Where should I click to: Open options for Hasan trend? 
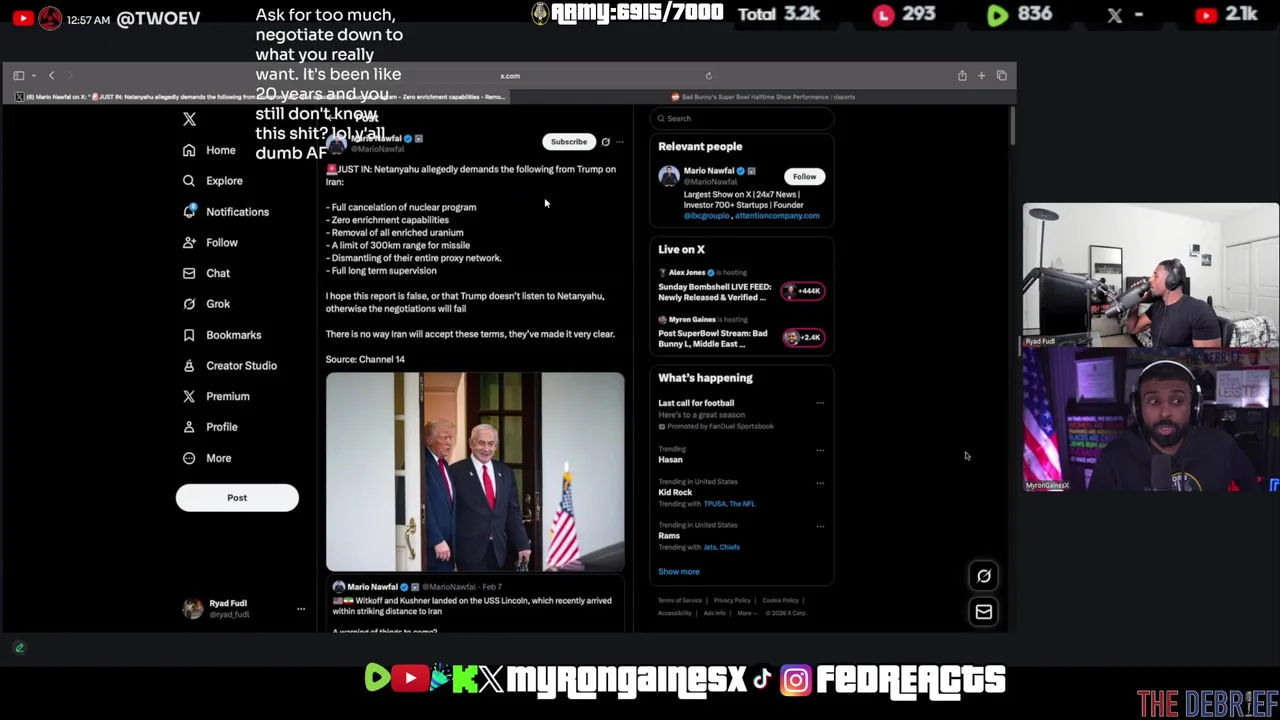click(820, 450)
